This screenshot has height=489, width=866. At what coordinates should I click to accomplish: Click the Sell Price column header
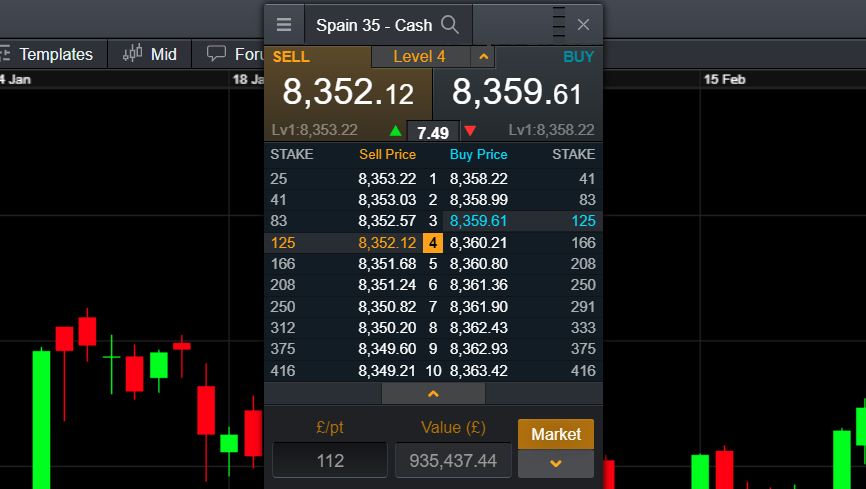pyautogui.click(x=388, y=154)
